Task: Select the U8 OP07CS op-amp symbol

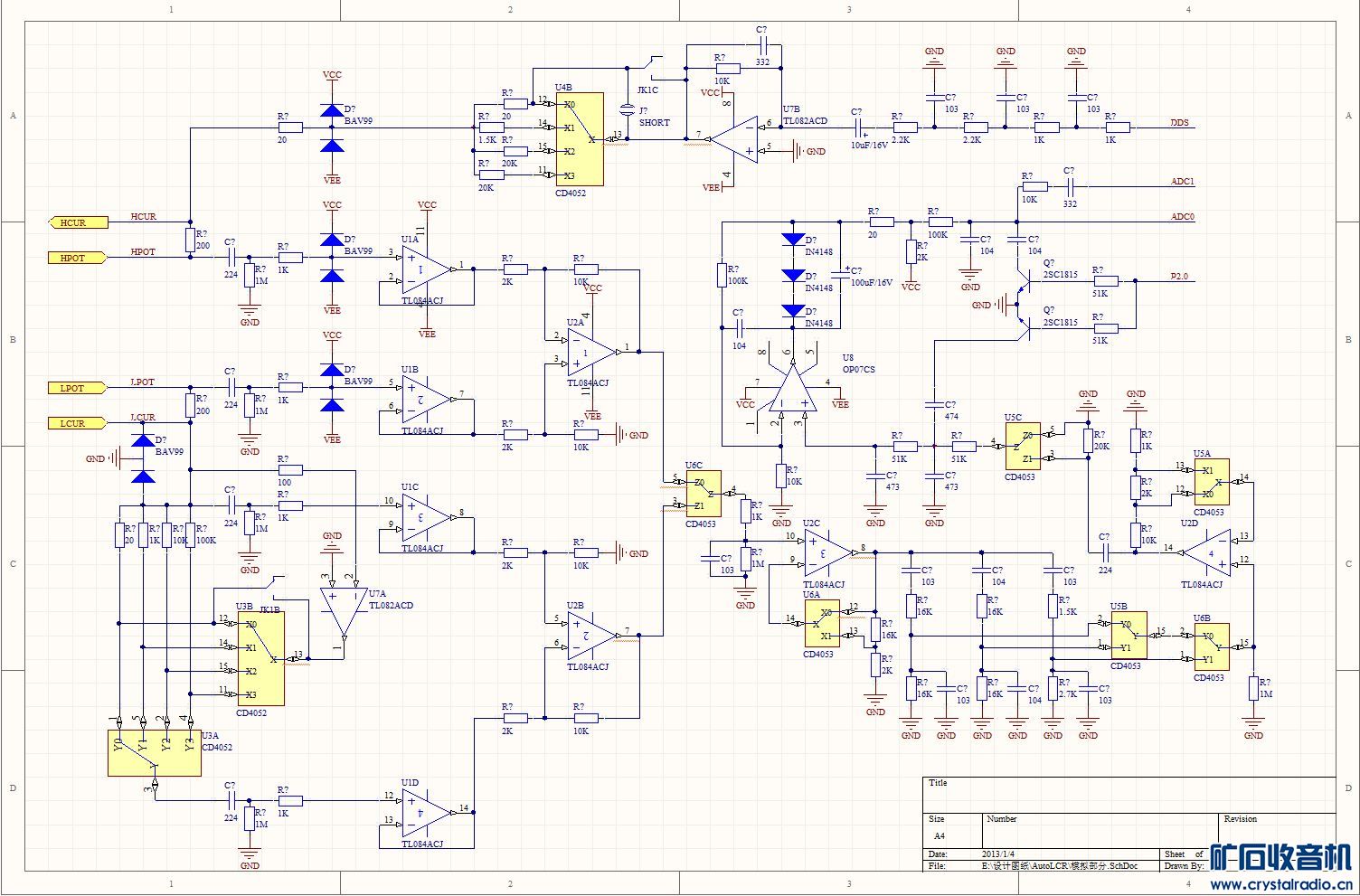Action: (793, 387)
